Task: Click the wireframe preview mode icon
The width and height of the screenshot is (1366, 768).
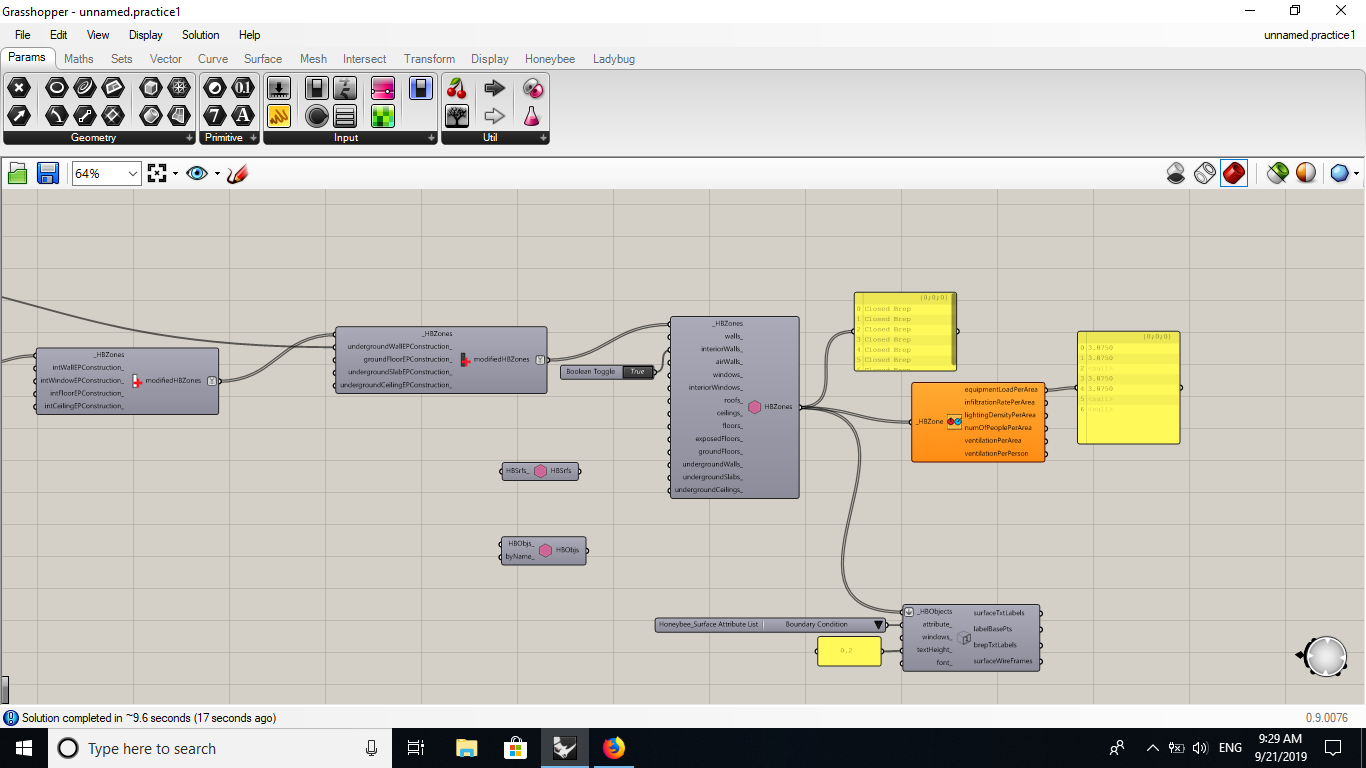Action: tap(1205, 173)
